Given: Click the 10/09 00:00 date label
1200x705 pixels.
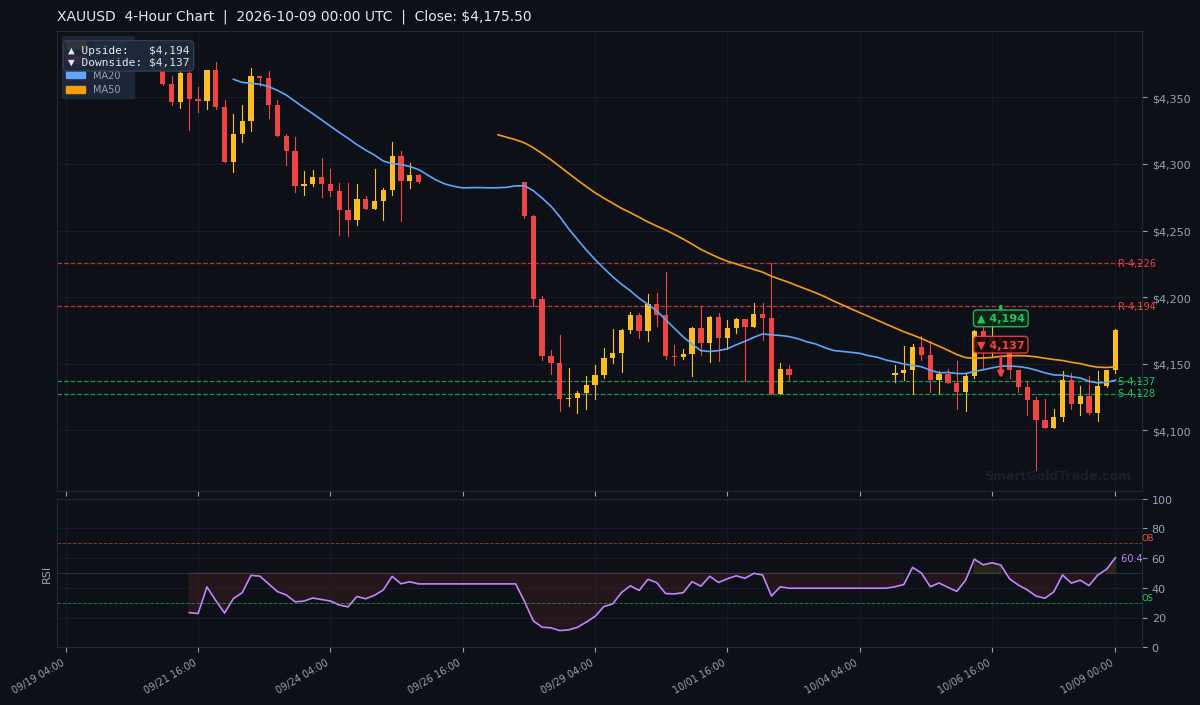Looking at the screenshot, I should pos(1087,675).
